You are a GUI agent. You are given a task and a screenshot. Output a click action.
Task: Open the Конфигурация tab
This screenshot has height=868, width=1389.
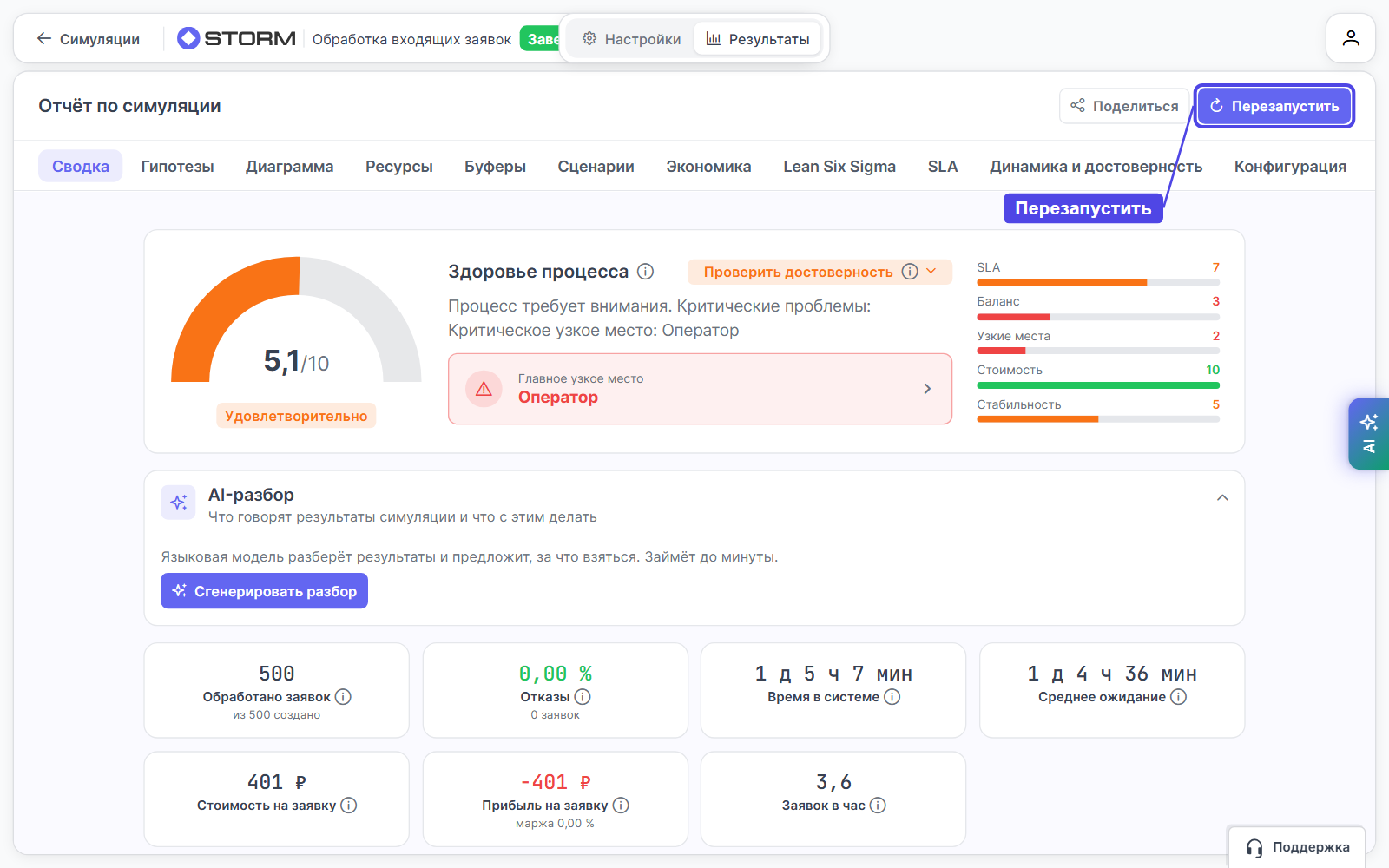tap(1290, 167)
